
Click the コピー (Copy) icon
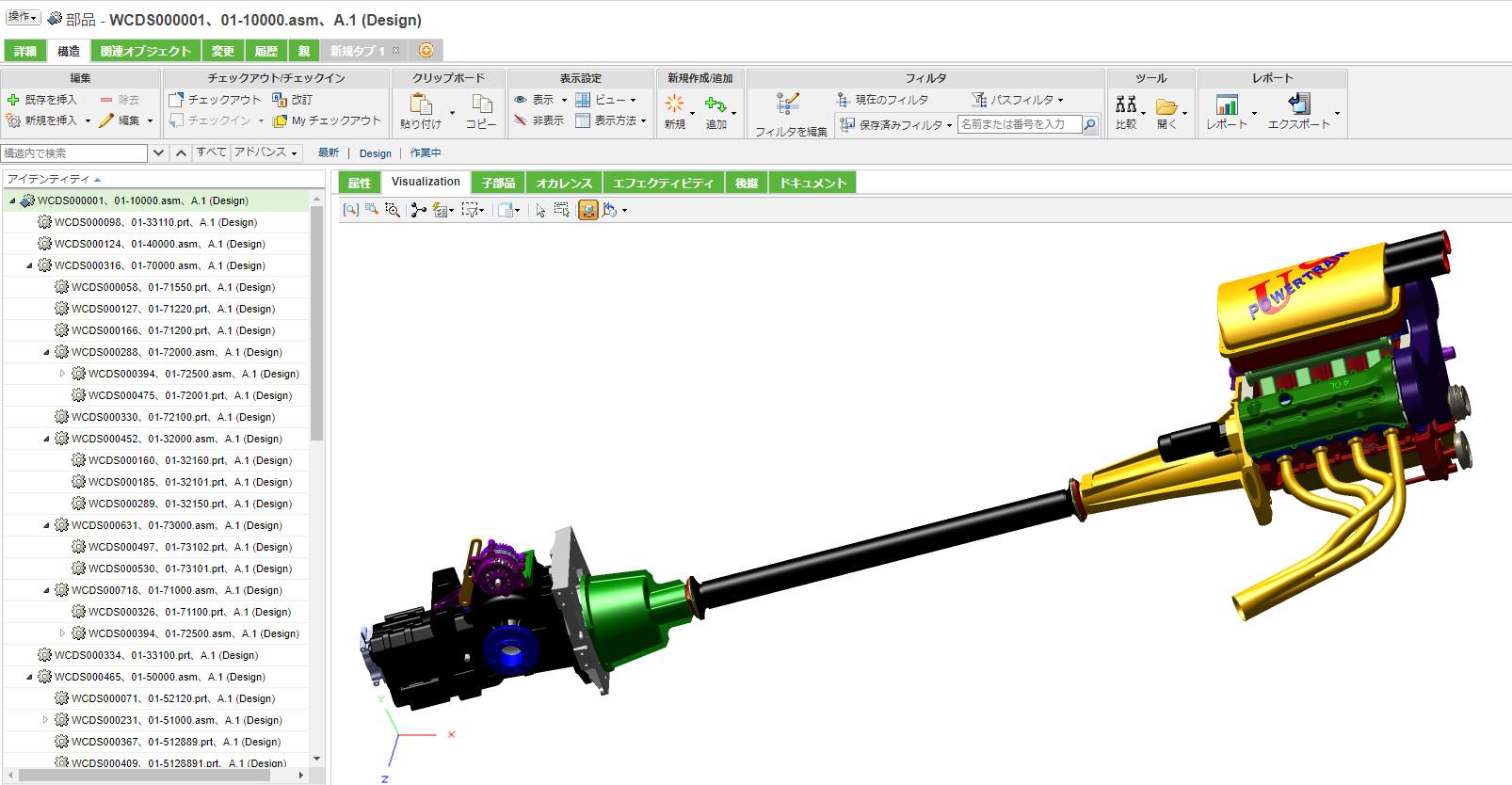coord(481,104)
